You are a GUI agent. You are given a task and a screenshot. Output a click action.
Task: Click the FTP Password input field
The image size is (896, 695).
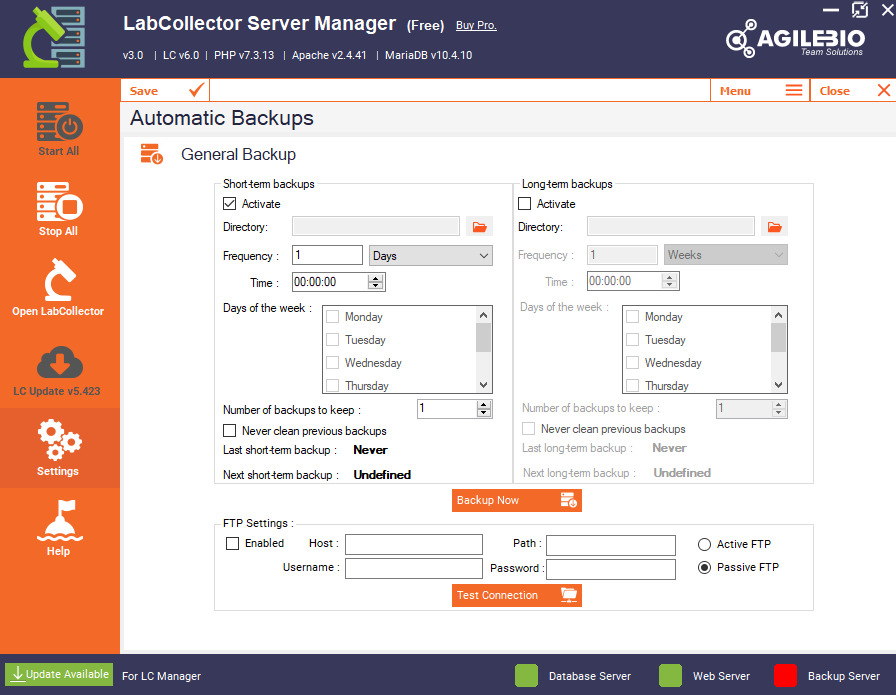click(x=611, y=569)
